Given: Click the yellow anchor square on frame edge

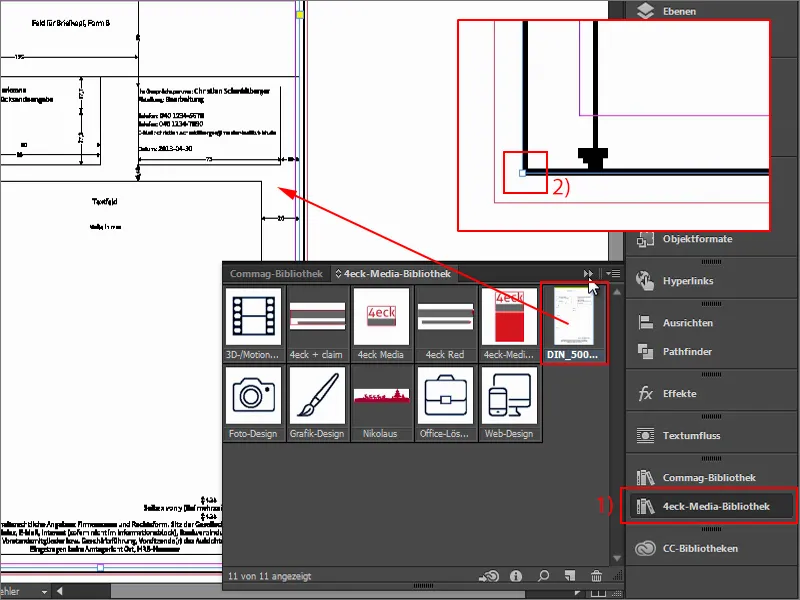Looking at the screenshot, I should coord(300,15).
